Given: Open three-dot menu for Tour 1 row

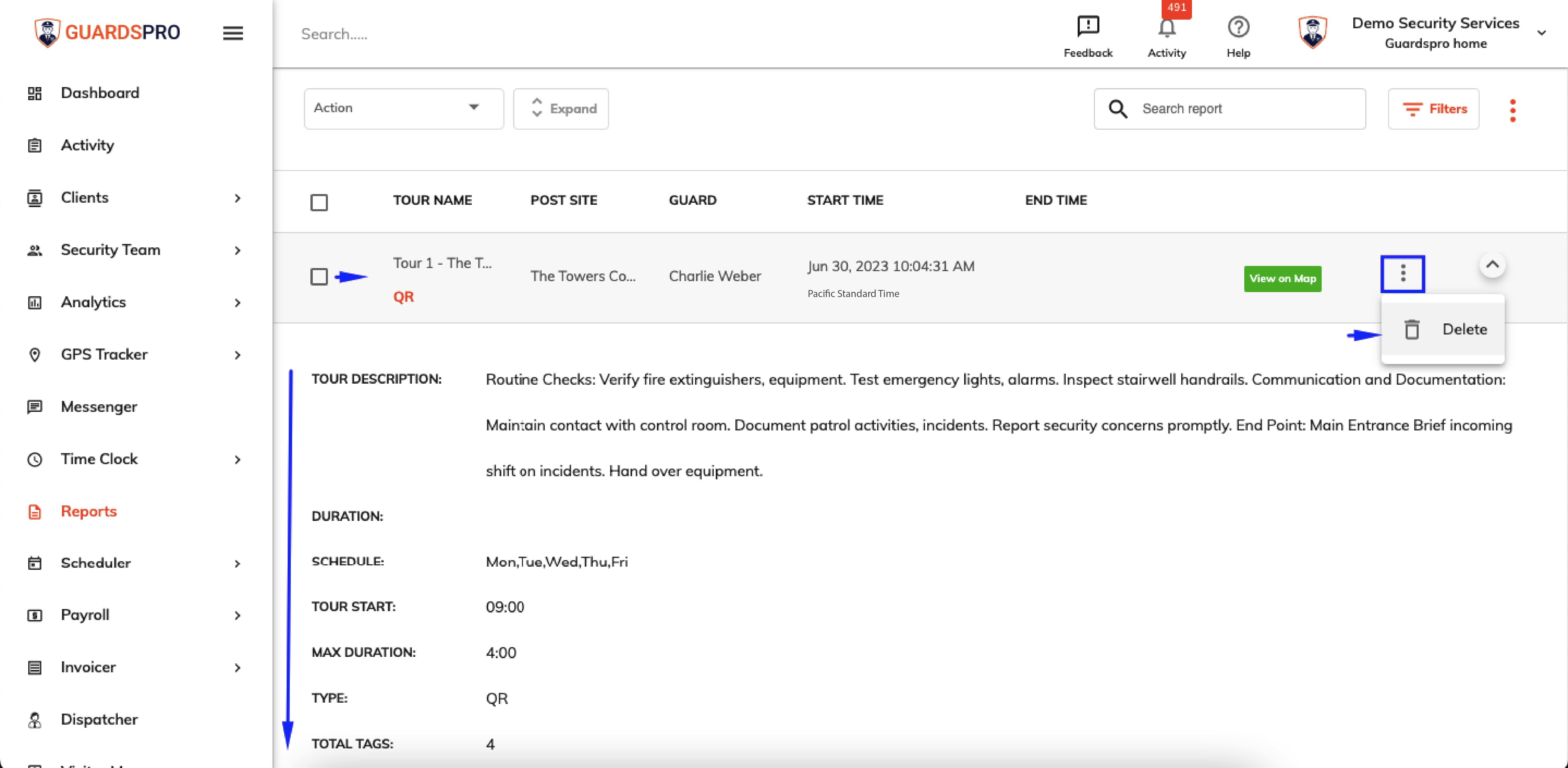Looking at the screenshot, I should click(x=1402, y=273).
